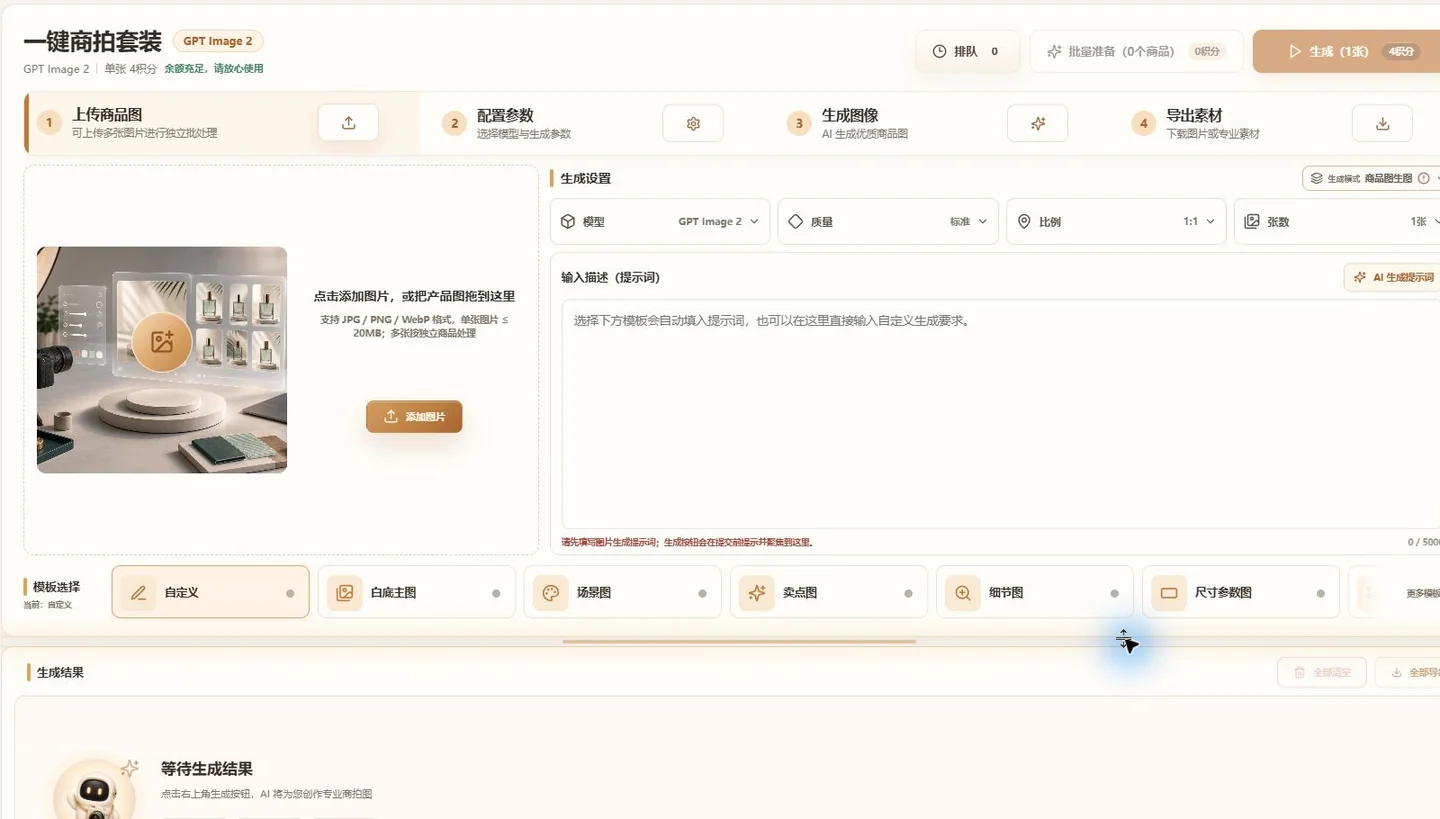
Task: Click the GPT Image 2 badge next to title
Action: (x=218, y=41)
